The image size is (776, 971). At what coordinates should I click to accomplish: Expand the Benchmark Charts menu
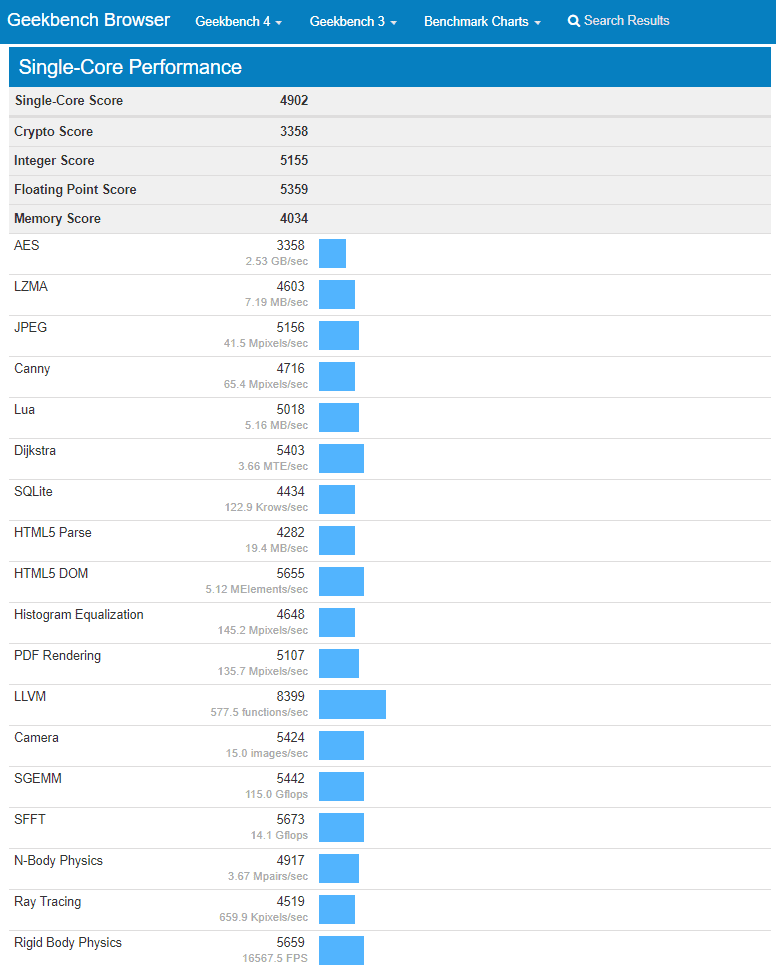point(481,21)
